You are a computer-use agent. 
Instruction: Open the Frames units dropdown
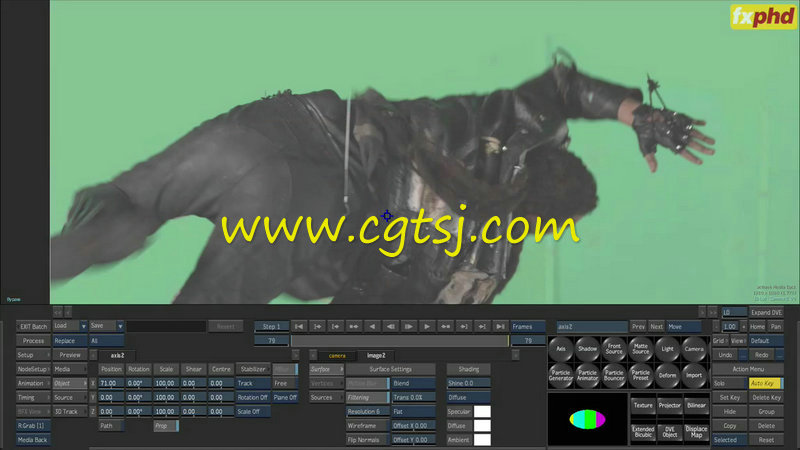528,327
